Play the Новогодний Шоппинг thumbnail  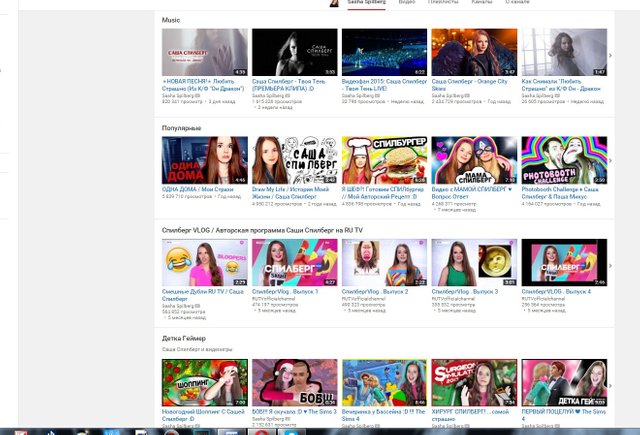pos(204,382)
